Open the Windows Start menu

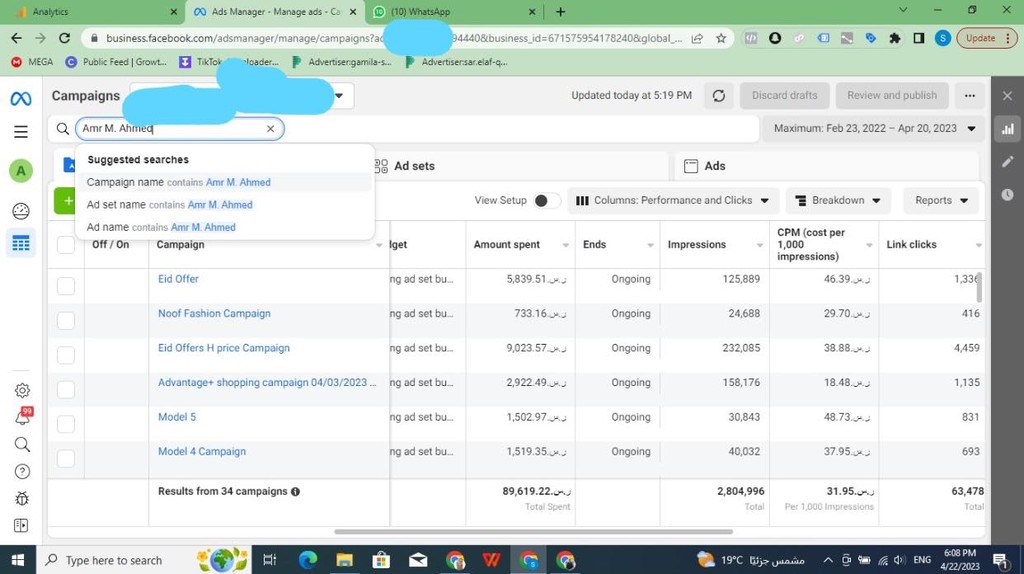click(18, 560)
